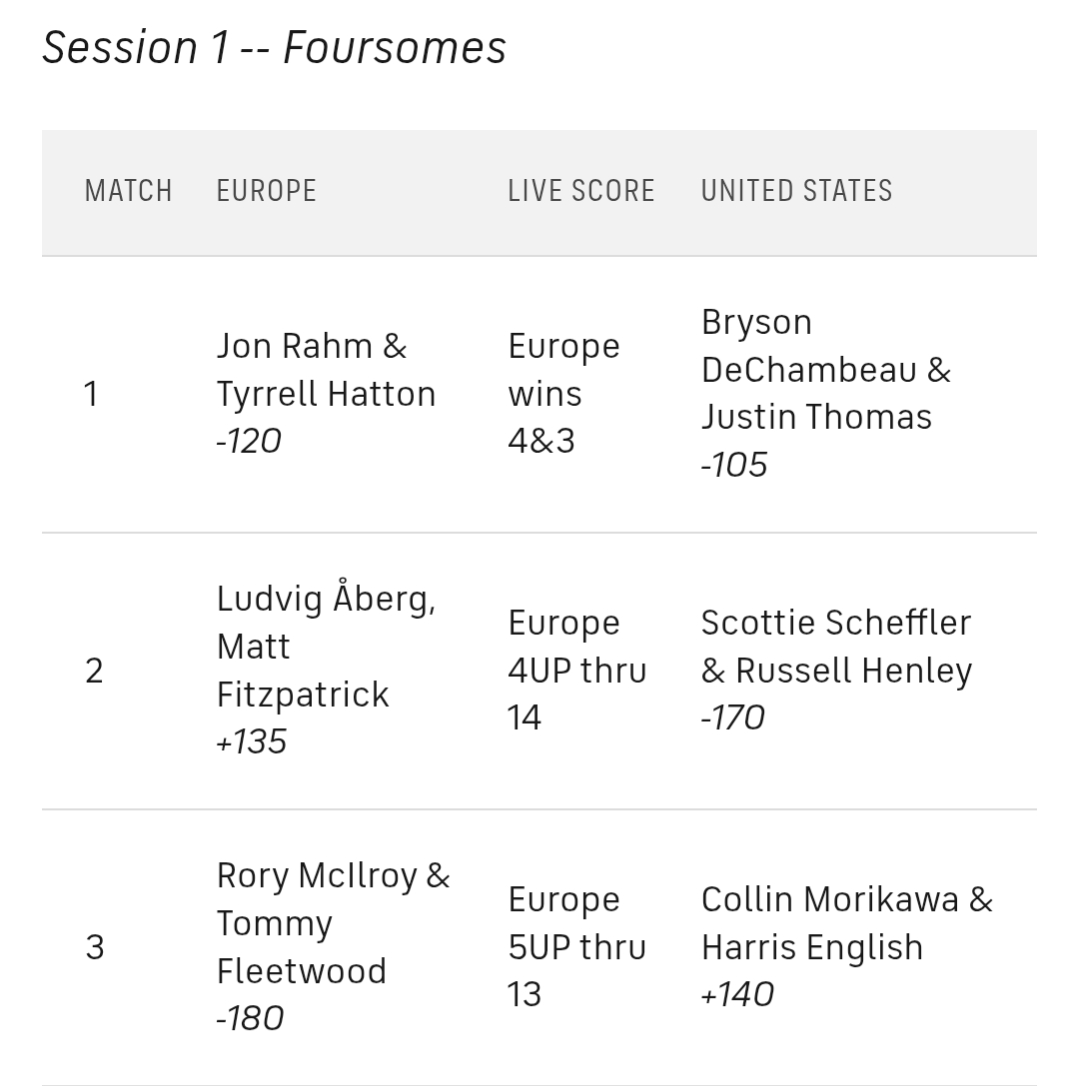Select Collin Morikawa & Harris English pairing
Viewport: 1079px width, 1086px height.
coord(846,923)
